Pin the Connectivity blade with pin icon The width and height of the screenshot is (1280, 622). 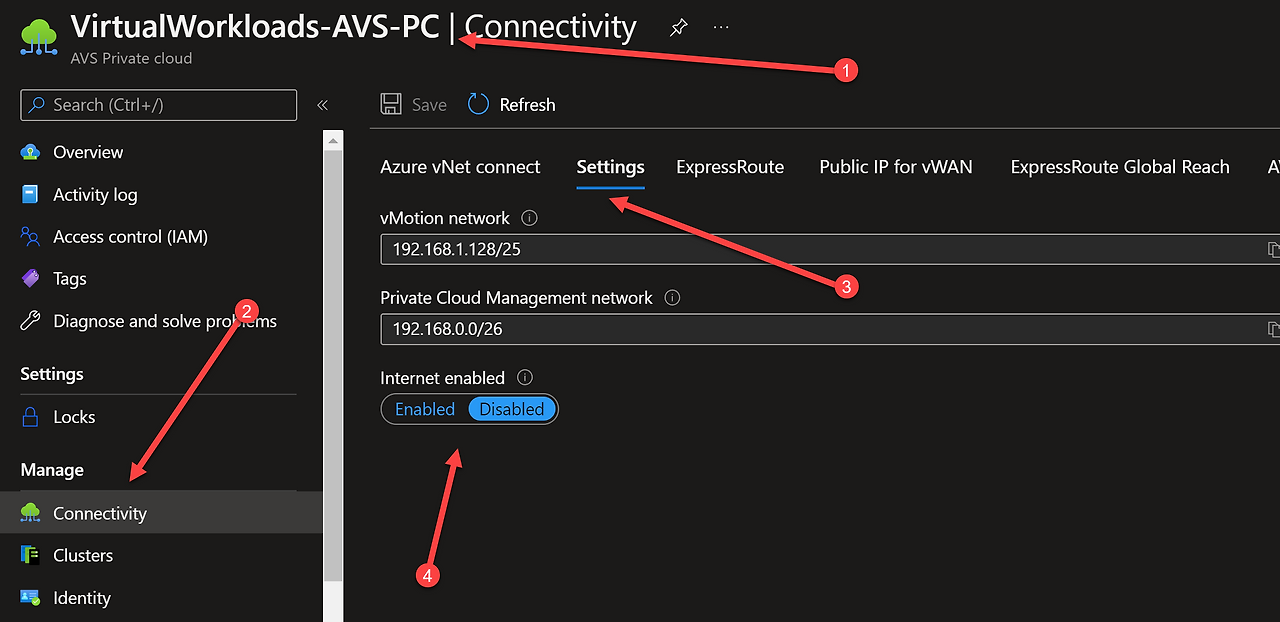[678, 28]
